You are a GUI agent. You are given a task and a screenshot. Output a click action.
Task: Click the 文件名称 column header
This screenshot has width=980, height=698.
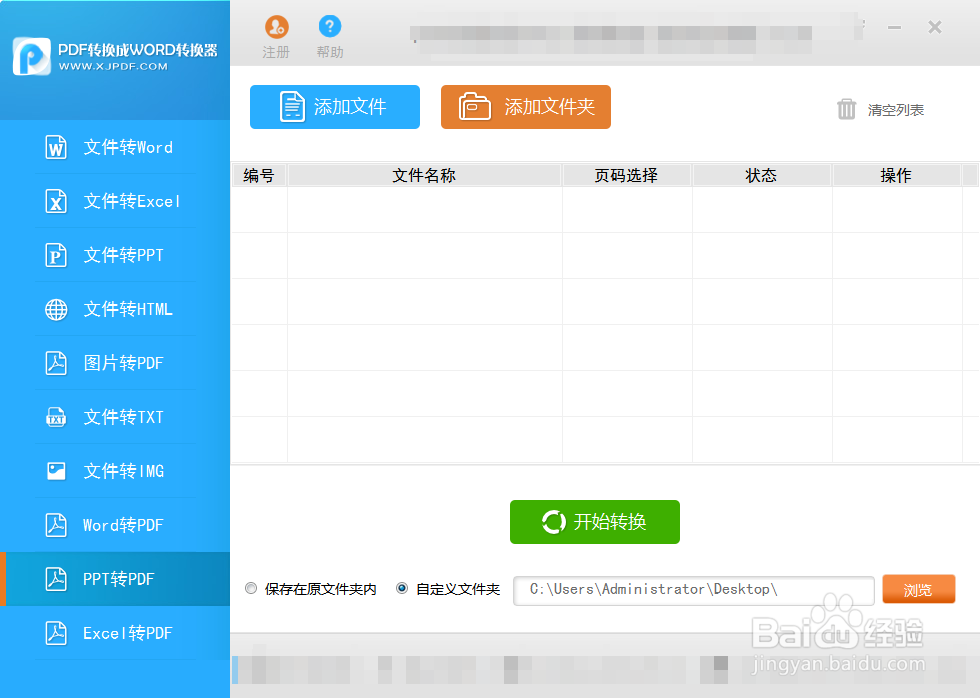424,176
